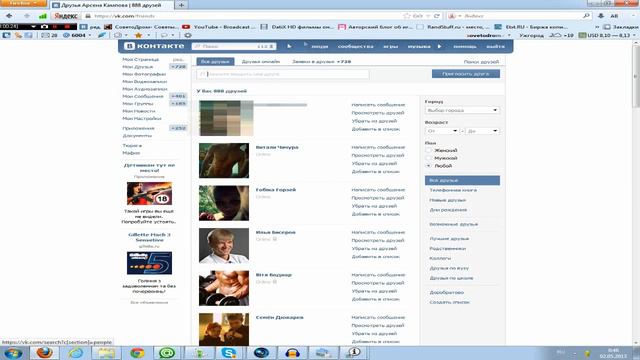Screen dimensions: 640x360
Task: Click the ВКонтакте logo
Action: tap(154, 46)
